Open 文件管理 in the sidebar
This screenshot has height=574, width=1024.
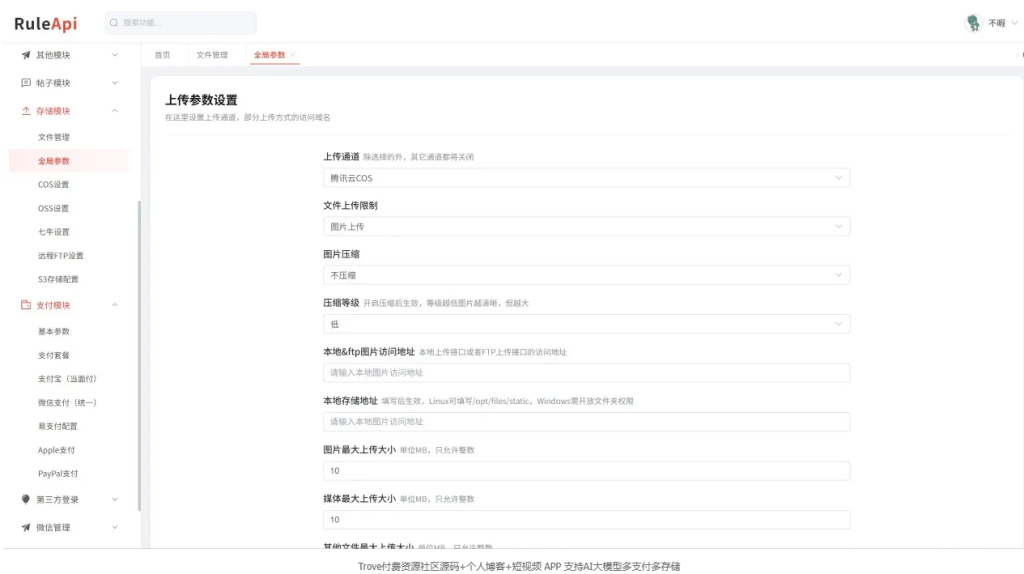click(x=54, y=137)
